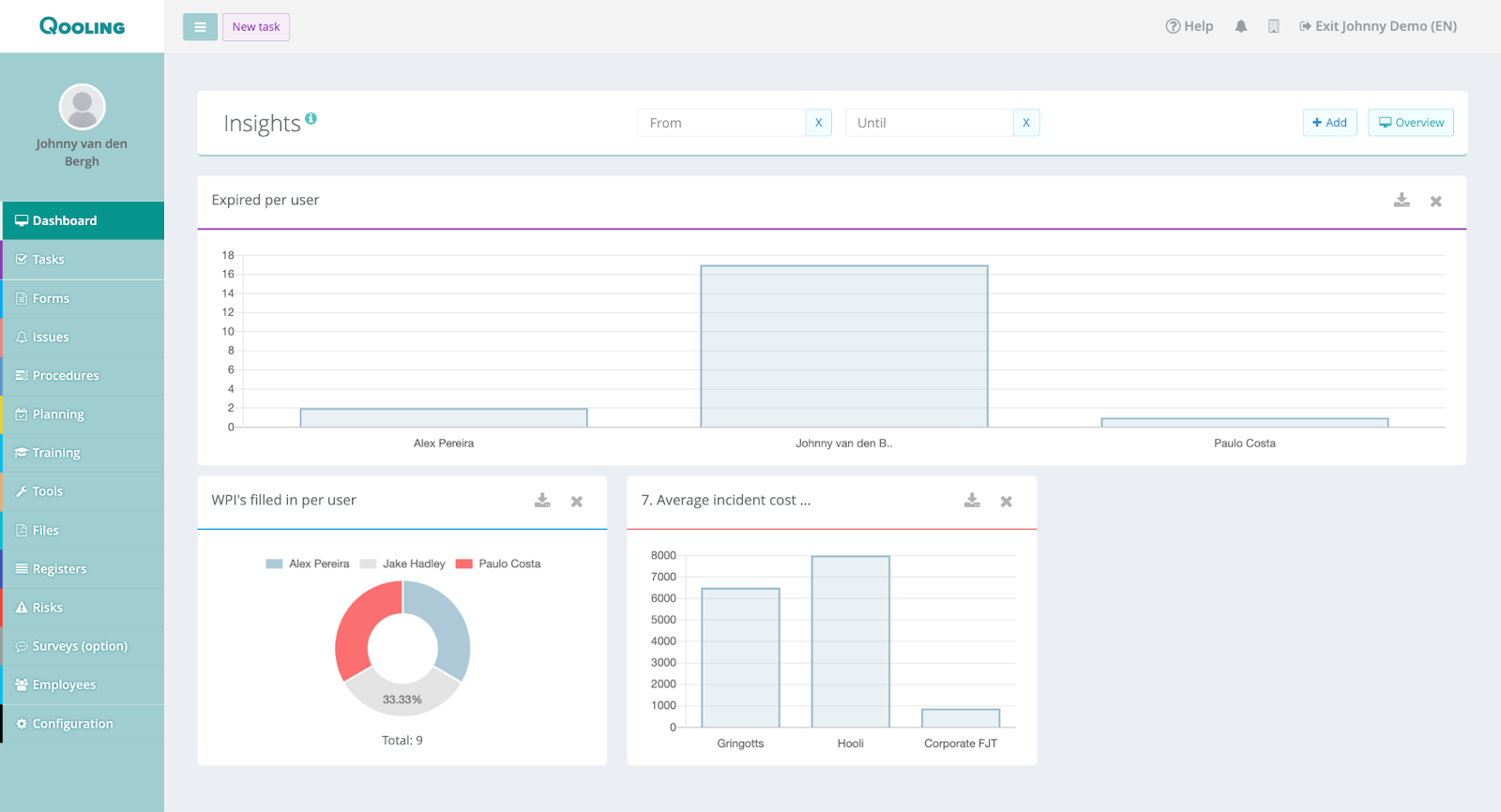Open the Overview button

tap(1411, 123)
